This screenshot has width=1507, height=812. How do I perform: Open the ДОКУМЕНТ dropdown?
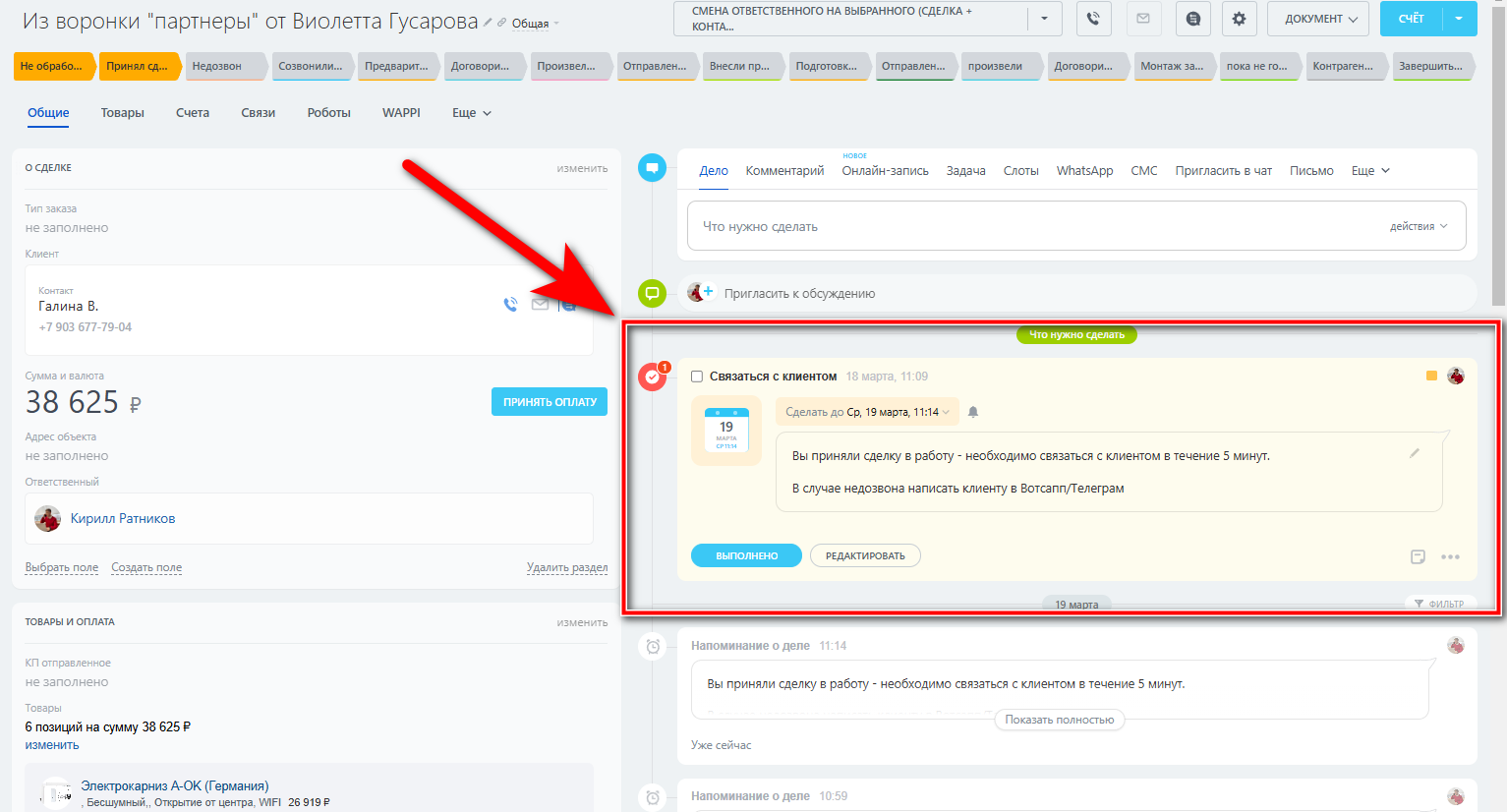(x=1320, y=19)
